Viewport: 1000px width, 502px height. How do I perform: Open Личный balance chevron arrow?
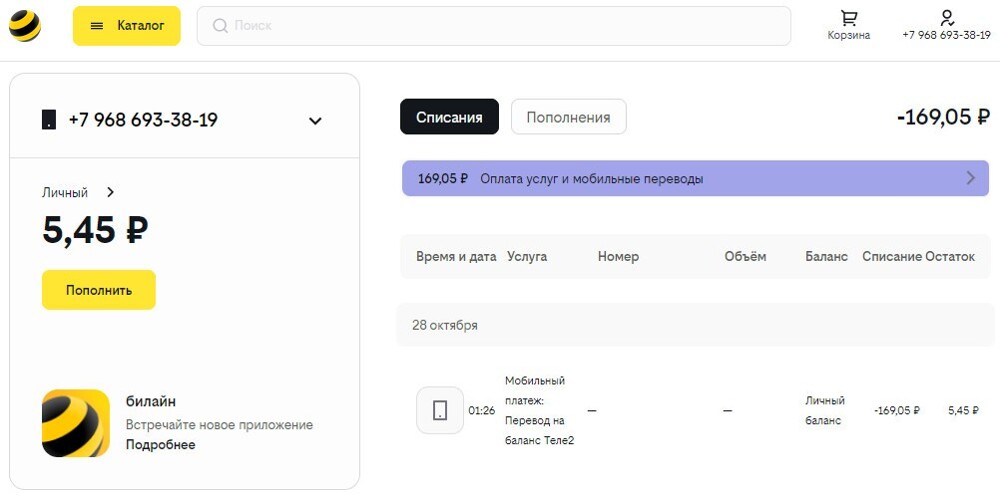tap(110, 192)
